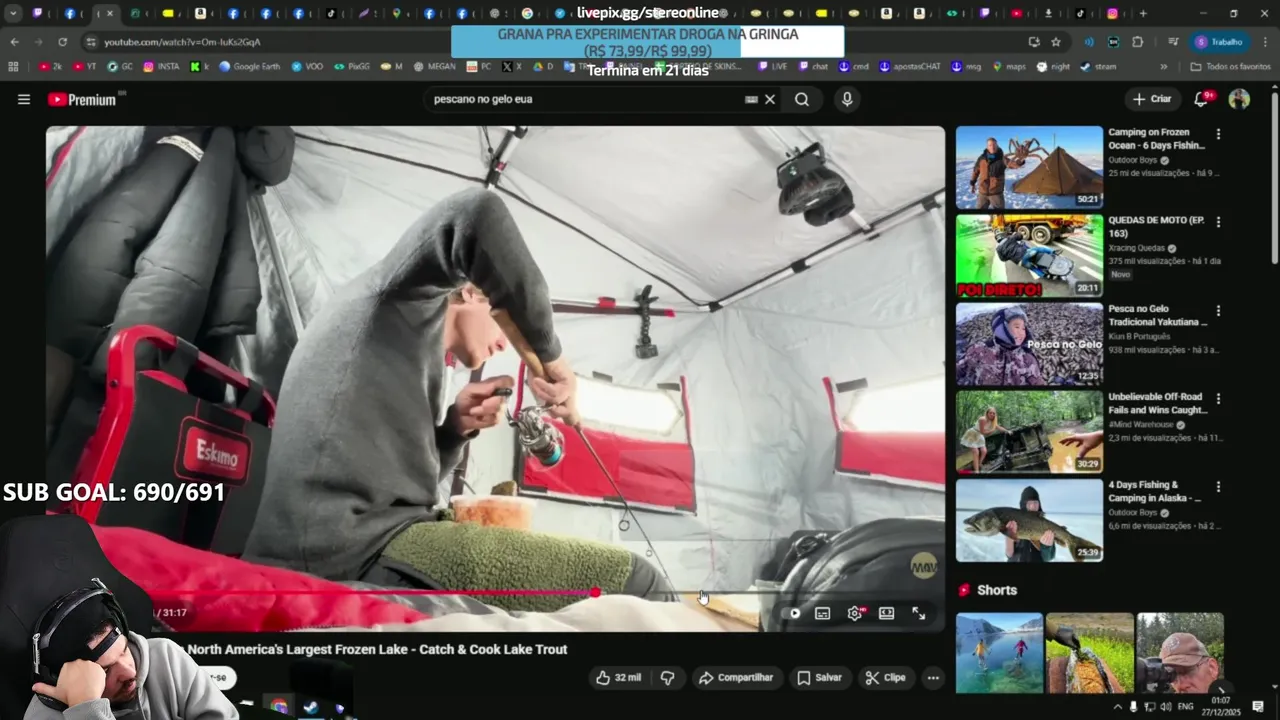Show hidden system tray icons chevron
The image size is (1280, 720).
click(1118, 707)
